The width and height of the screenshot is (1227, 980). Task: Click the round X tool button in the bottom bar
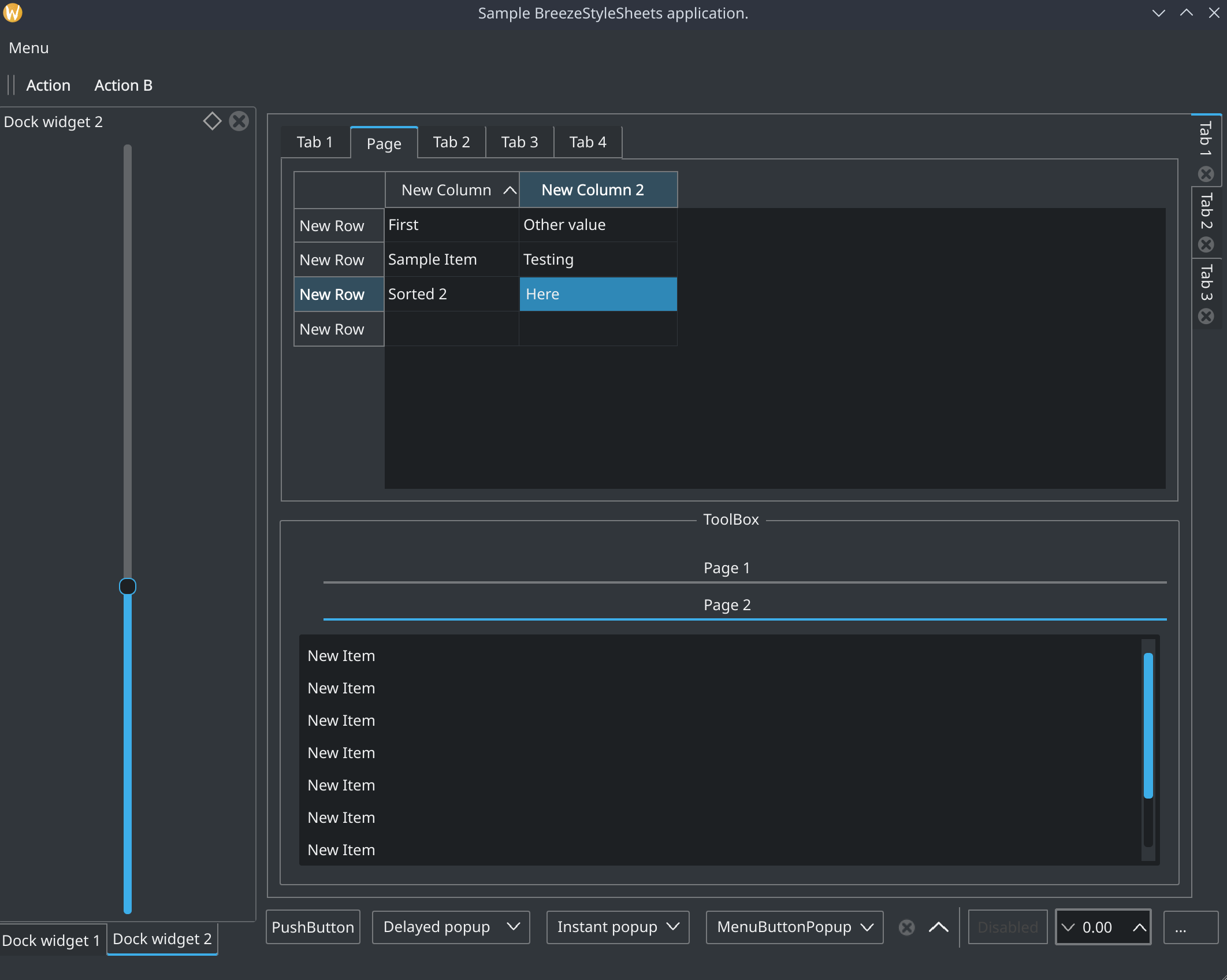[x=907, y=927]
